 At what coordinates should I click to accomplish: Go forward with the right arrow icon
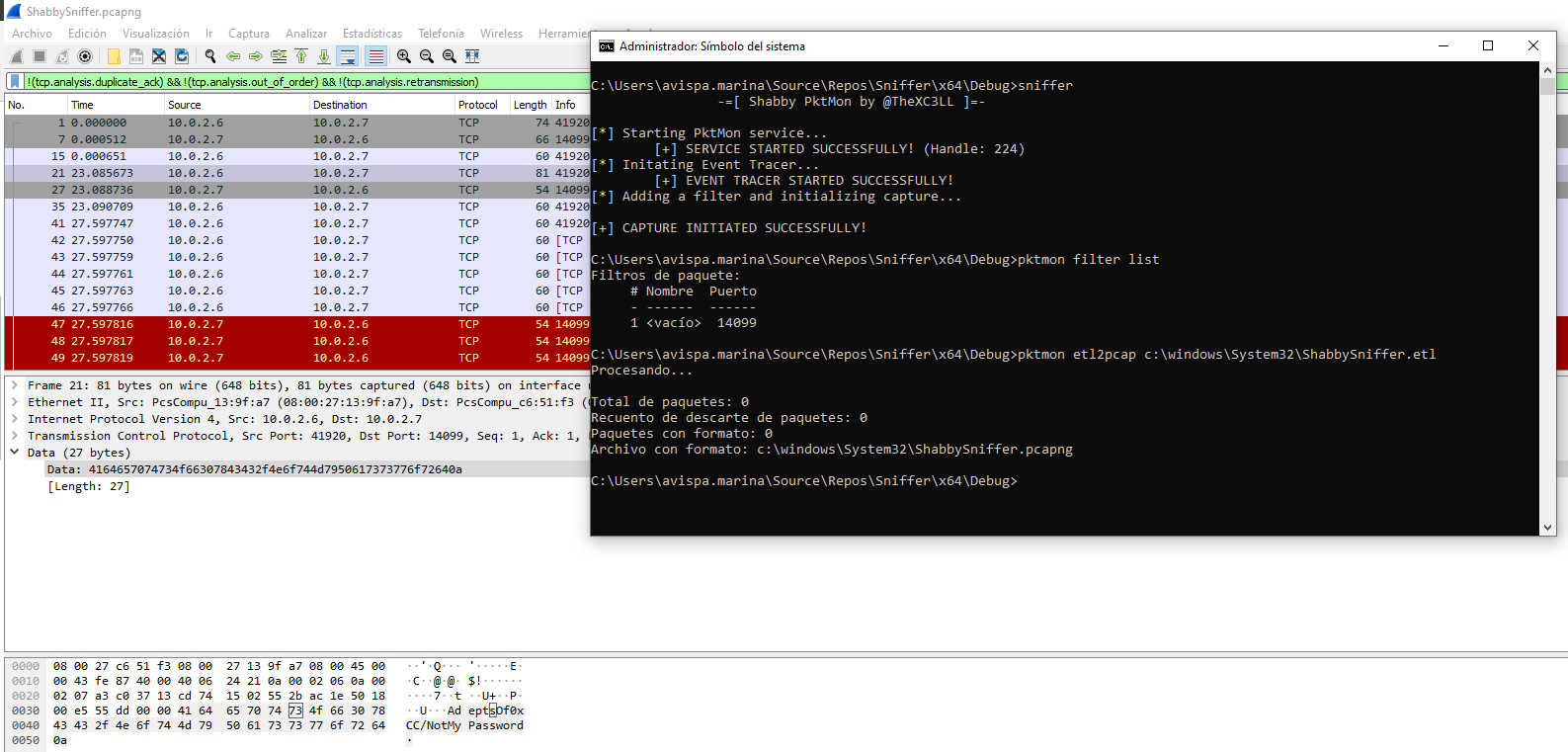click(x=256, y=56)
